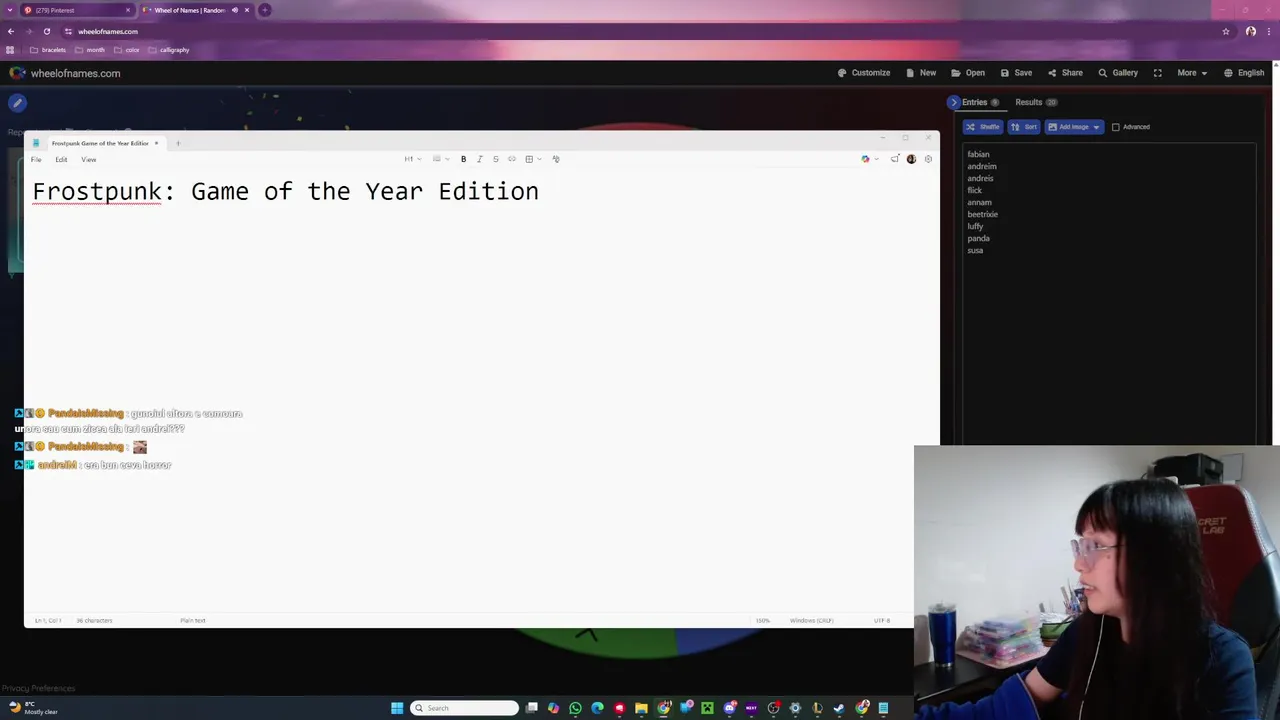Switch to the Results tab
Image resolution: width=1280 pixels, height=720 pixels.
tap(1036, 102)
